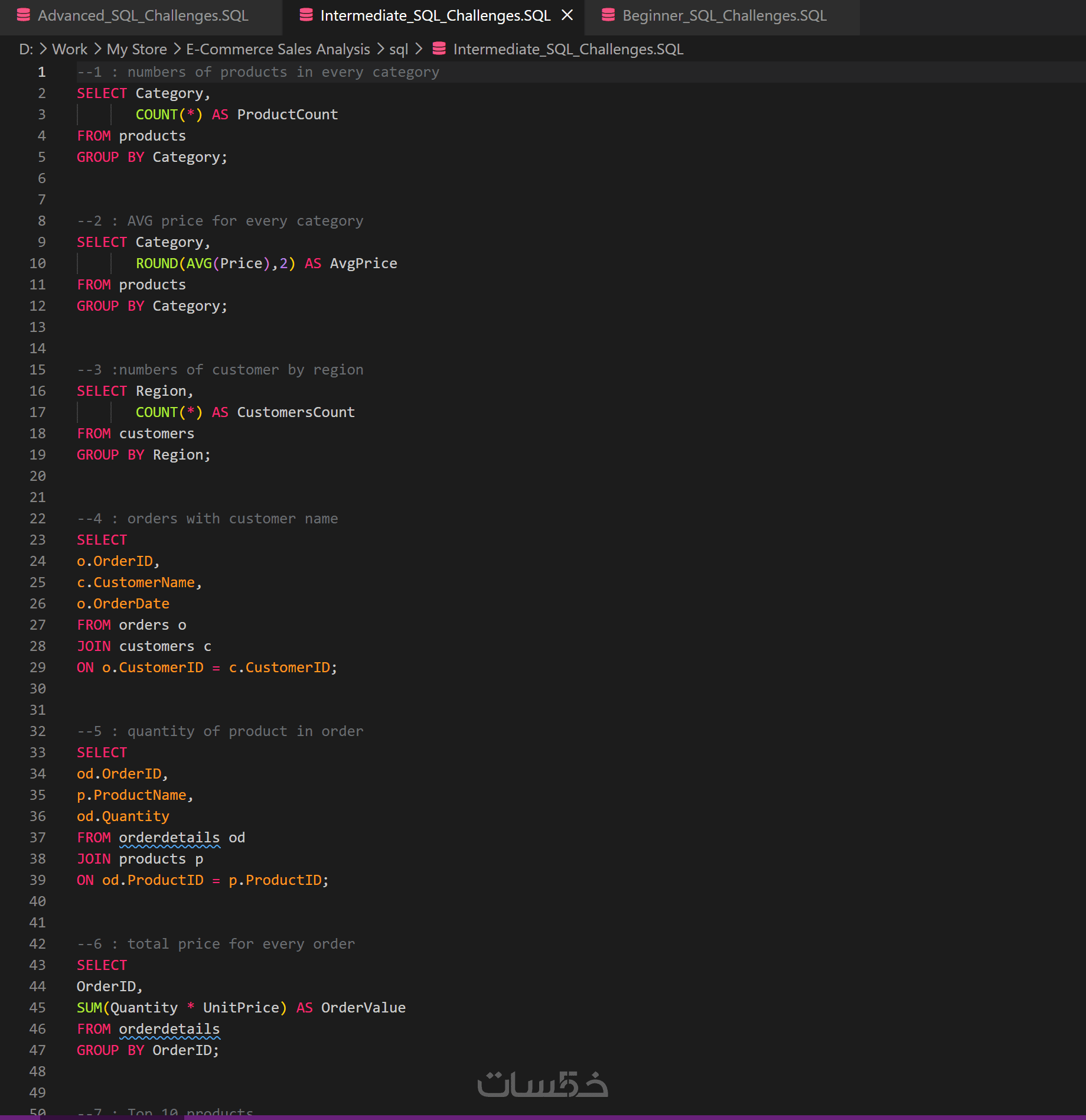This screenshot has height=1120, width=1086.
Task: Click line number 47 in the gutter
Action: click(37, 1050)
